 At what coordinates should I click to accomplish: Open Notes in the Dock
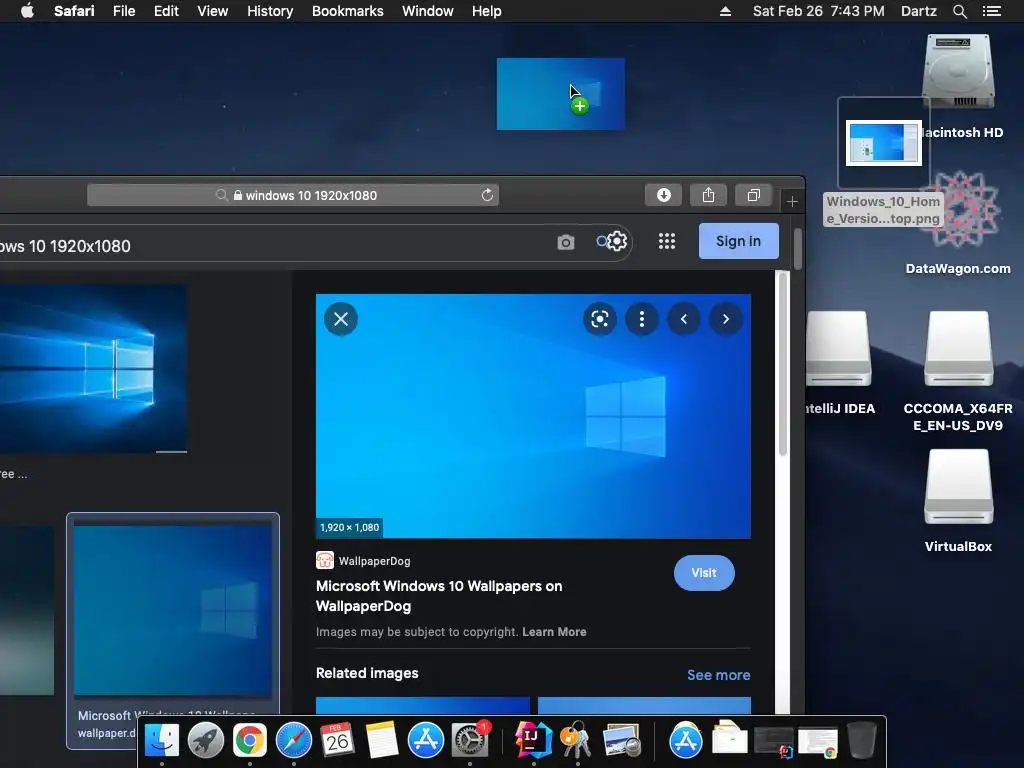(x=381, y=740)
